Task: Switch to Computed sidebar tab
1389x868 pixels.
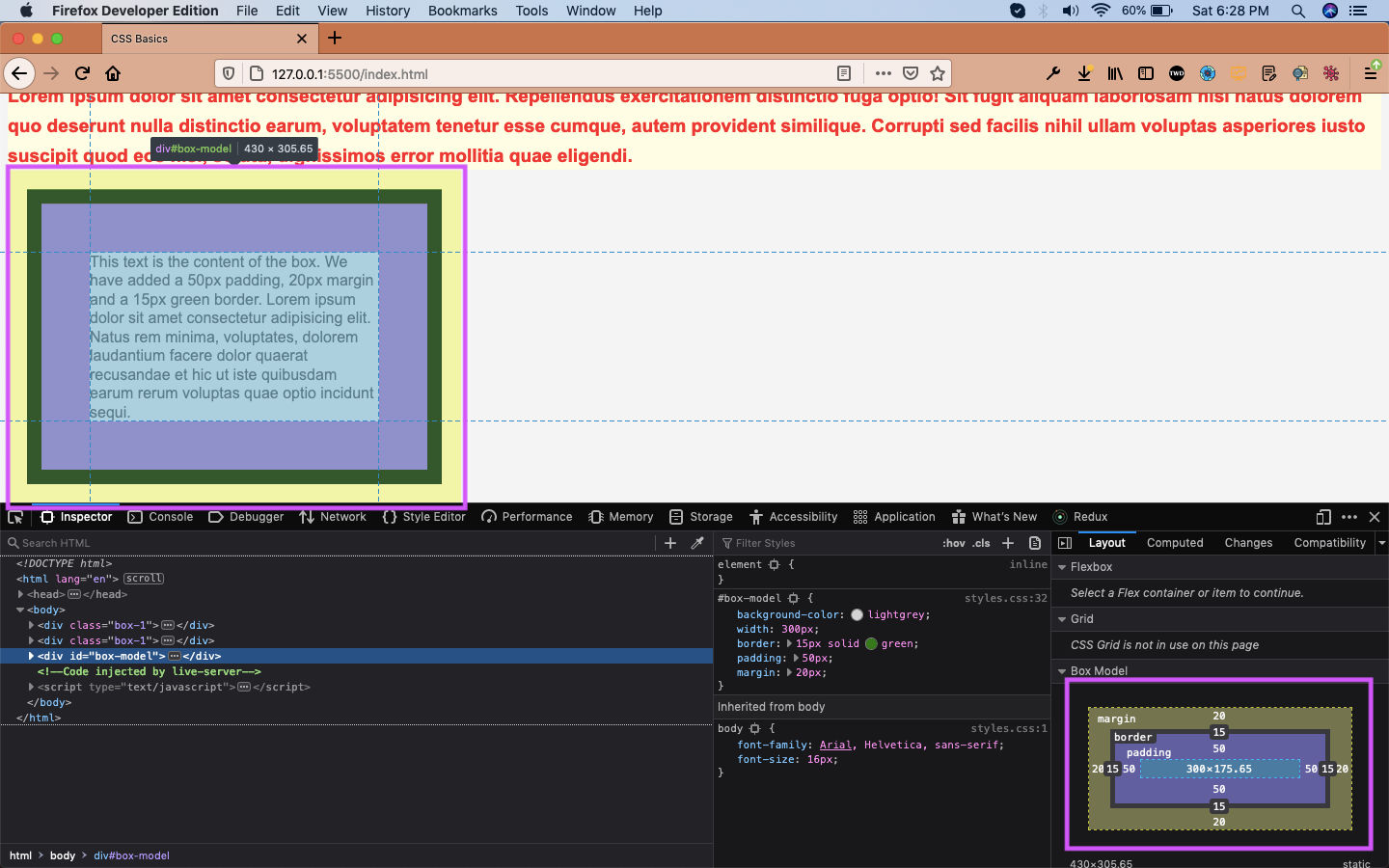Action: (1175, 543)
